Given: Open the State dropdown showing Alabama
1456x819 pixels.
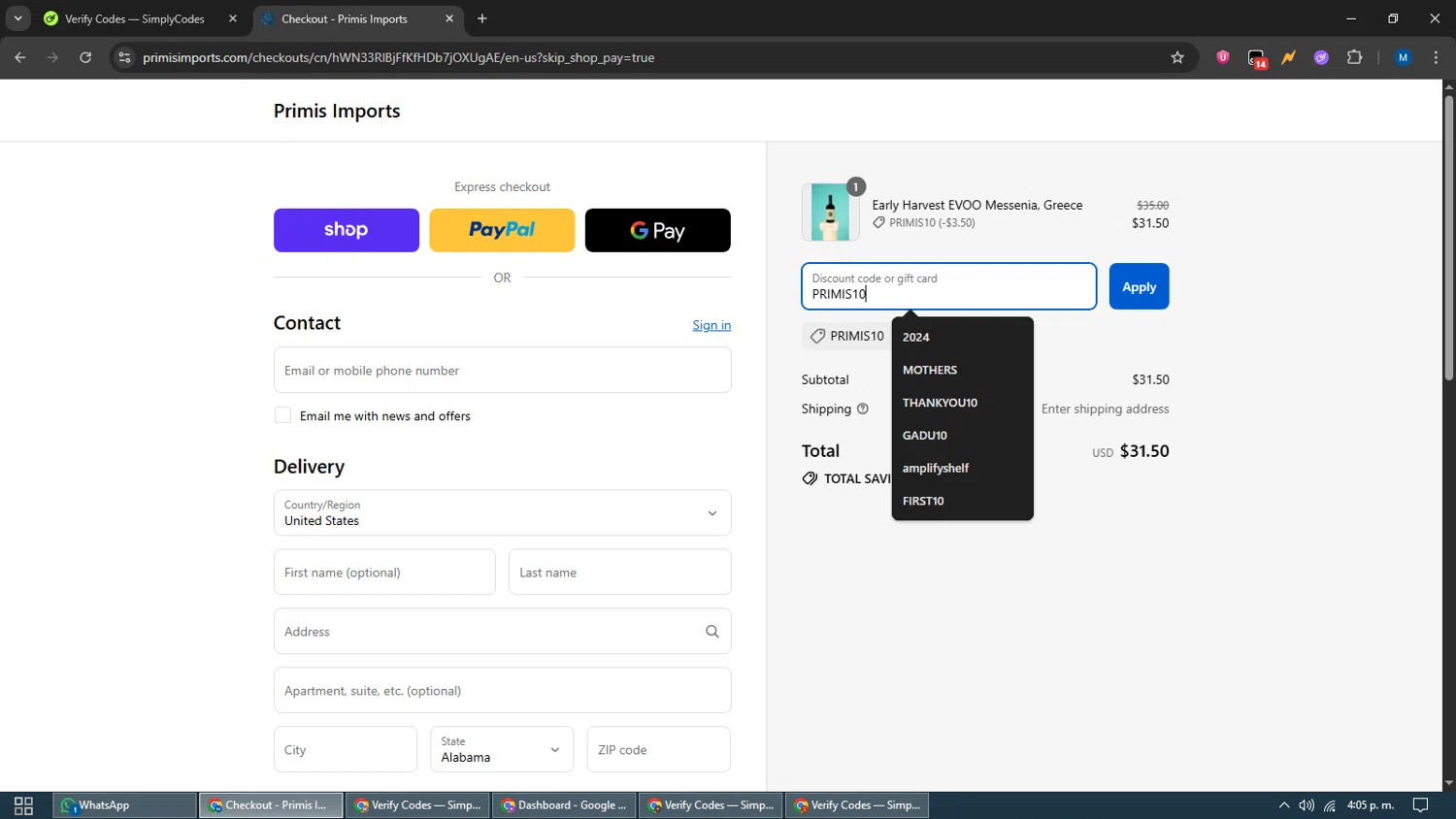Looking at the screenshot, I should coord(502,749).
